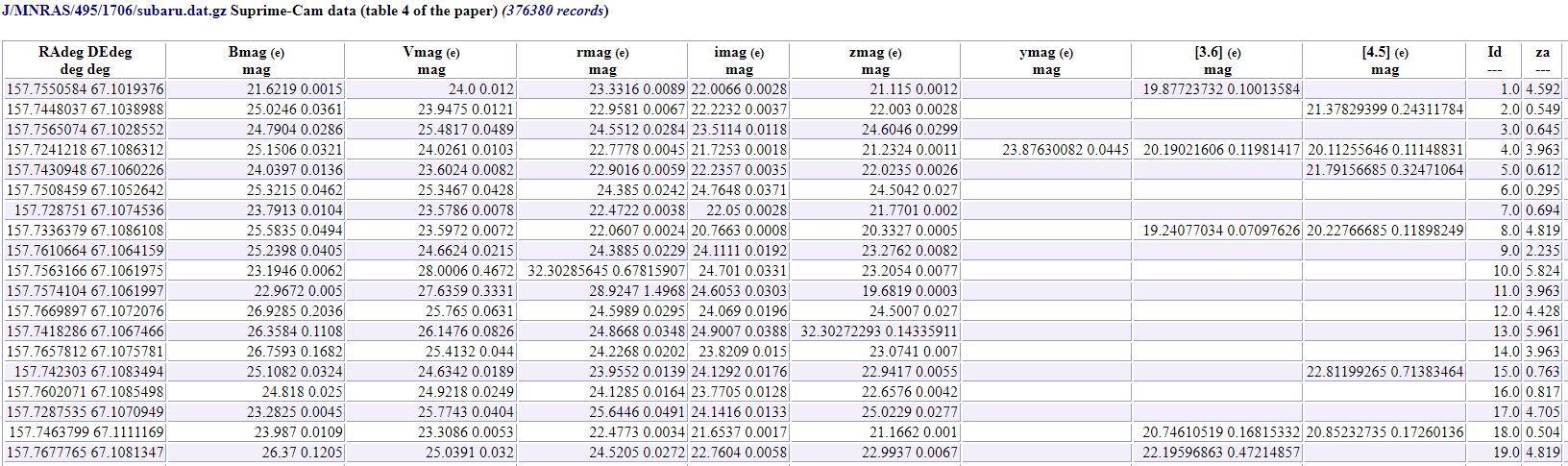The height and width of the screenshot is (466, 1568).
Task: Select the Bmag (e) column header
Action: [x=256, y=61]
